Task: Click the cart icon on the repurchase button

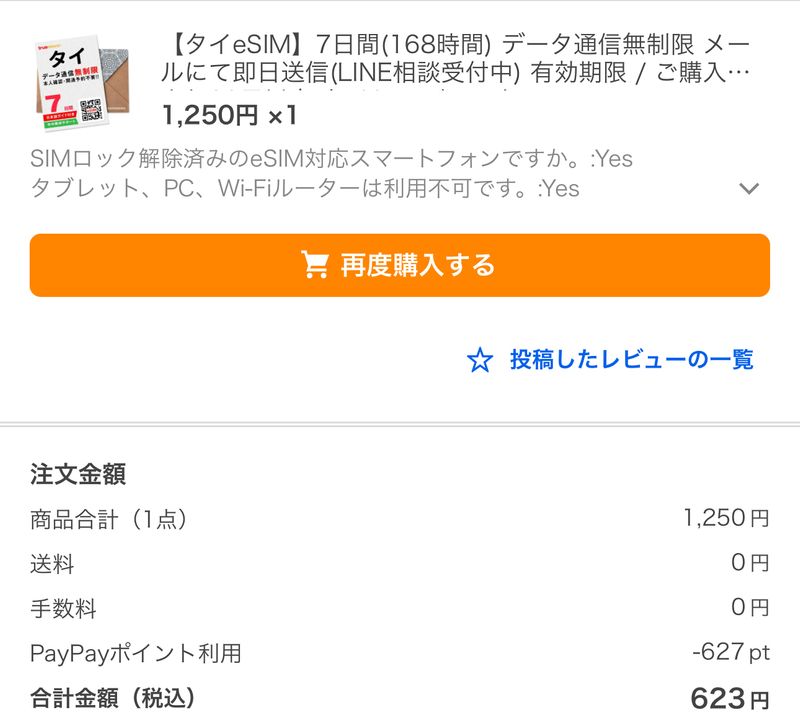Action: point(315,265)
